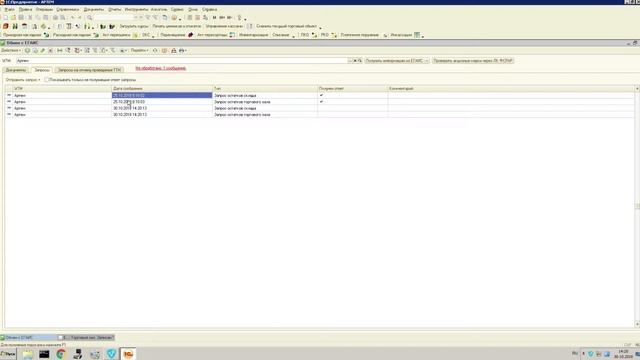Click the search text field in main toolbar
The width and height of the screenshot is (640, 360).
tap(114, 18)
